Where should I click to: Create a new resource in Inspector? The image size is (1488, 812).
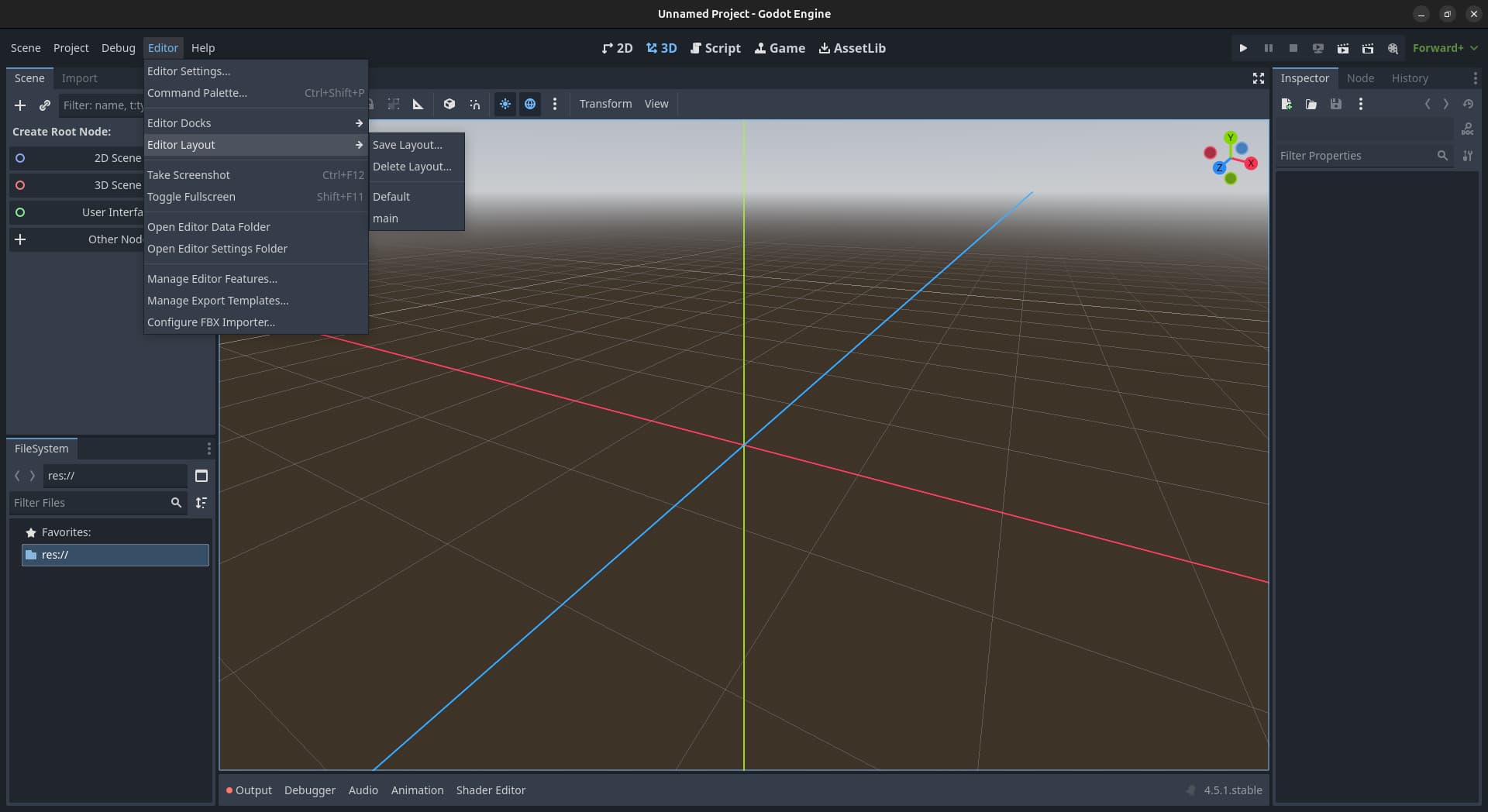(x=1286, y=104)
